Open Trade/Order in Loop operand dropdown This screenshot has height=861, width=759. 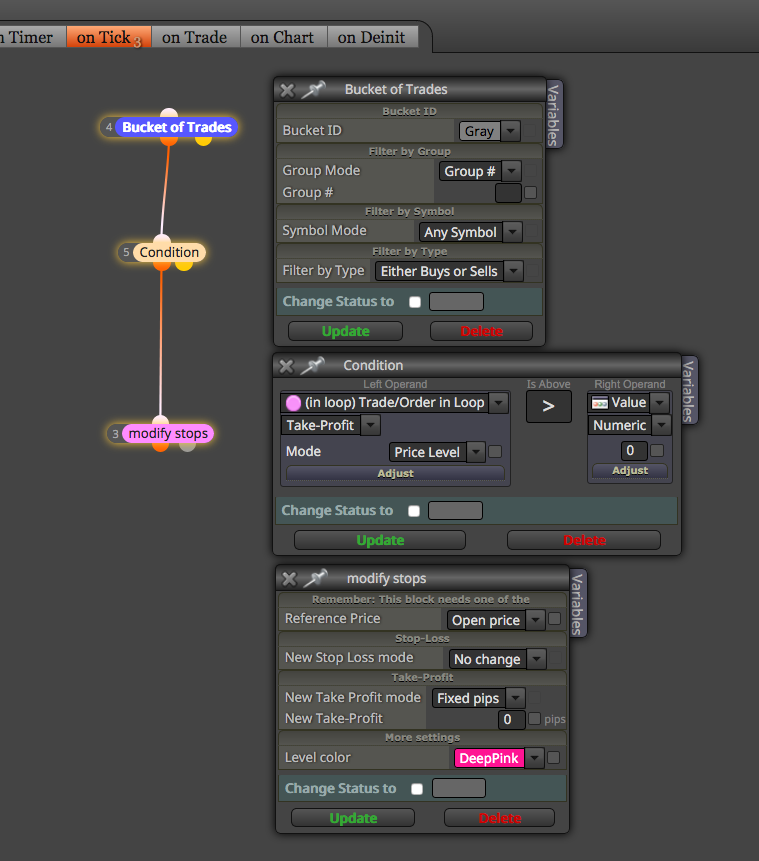[x=394, y=403]
